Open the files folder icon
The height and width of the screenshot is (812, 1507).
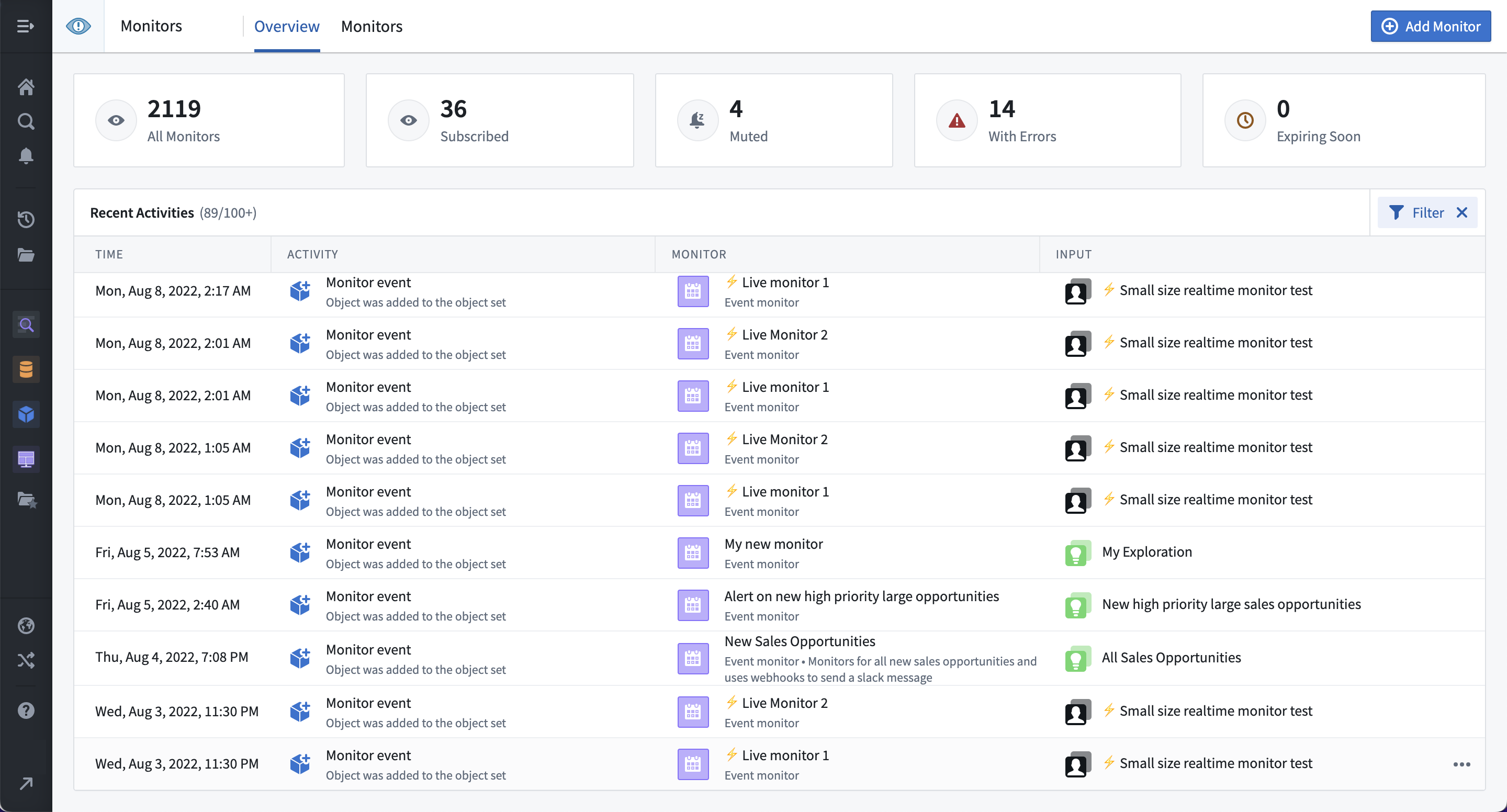[x=26, y=254]
